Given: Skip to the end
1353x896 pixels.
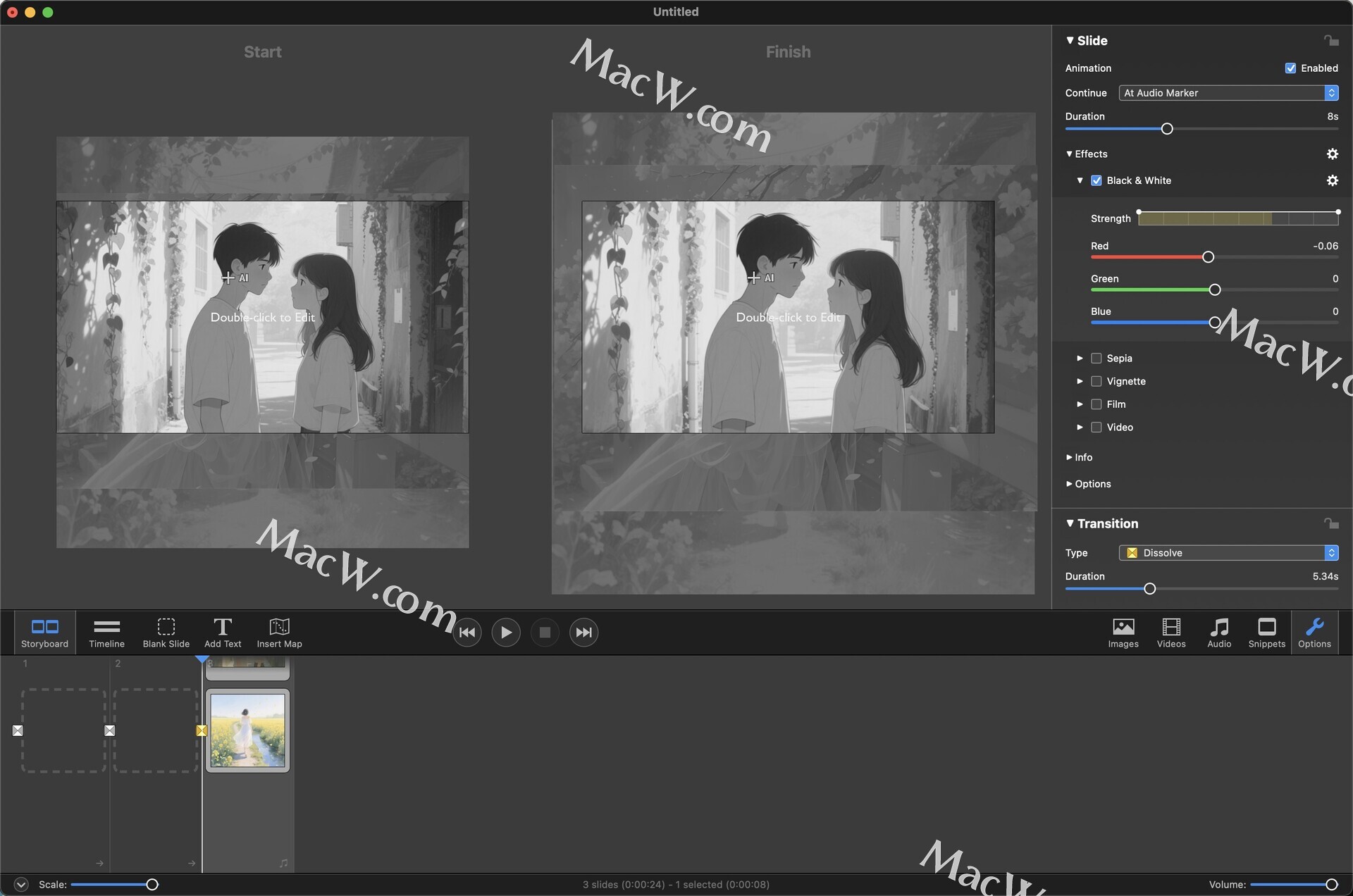Looking at the screenshot, I should (583, 633).
